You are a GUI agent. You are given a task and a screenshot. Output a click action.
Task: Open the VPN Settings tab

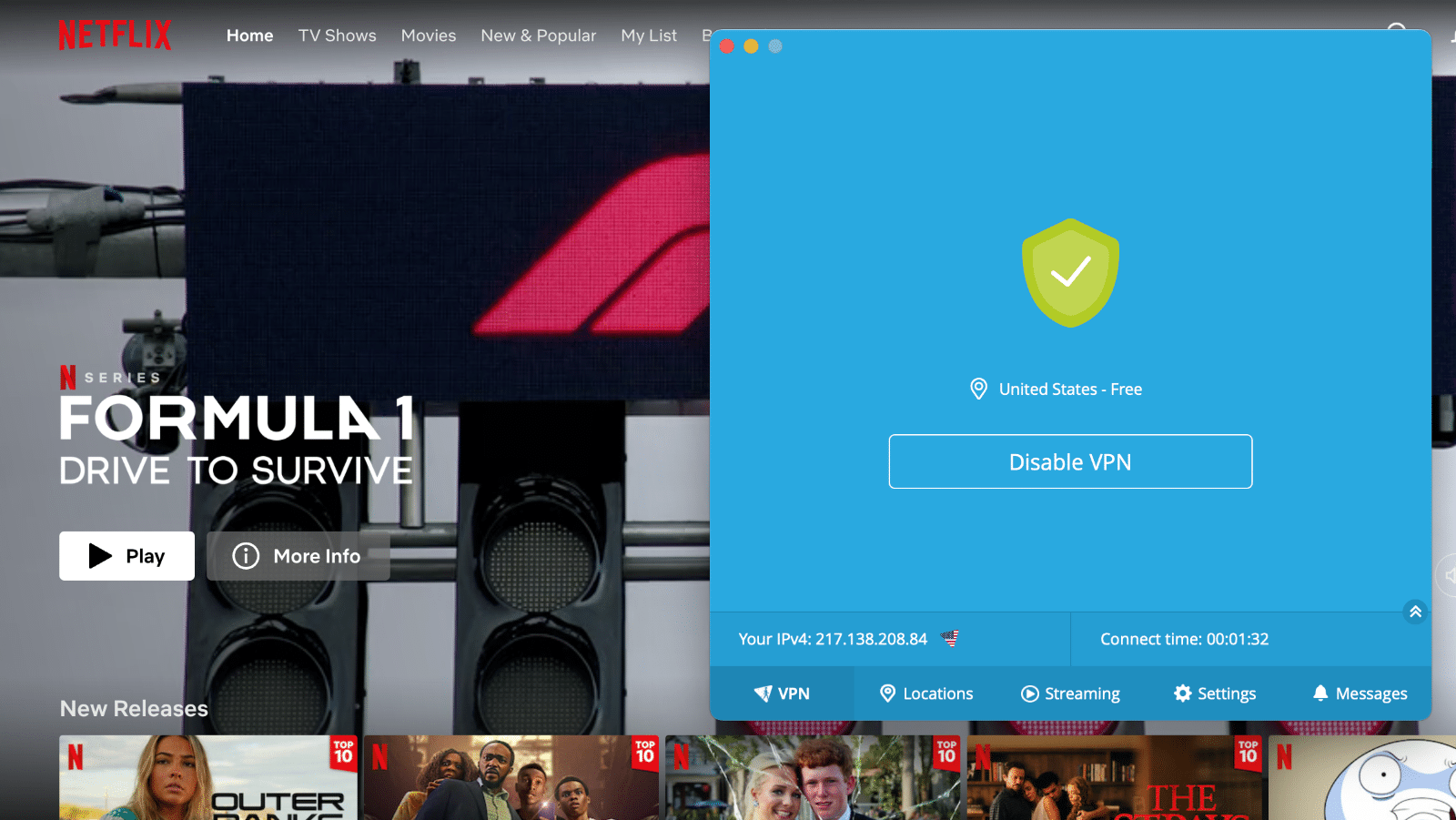[x=1215, y=693]
